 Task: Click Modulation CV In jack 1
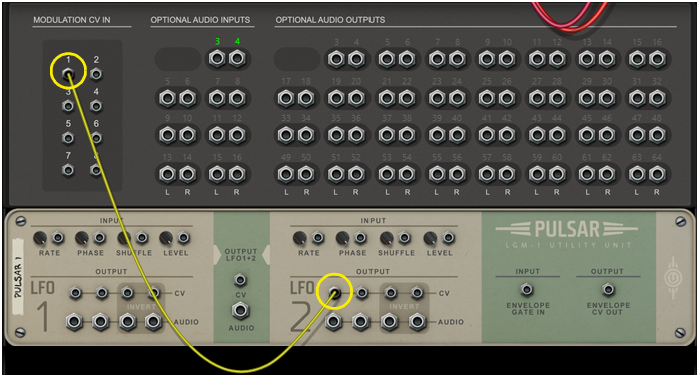pos(68,74)
